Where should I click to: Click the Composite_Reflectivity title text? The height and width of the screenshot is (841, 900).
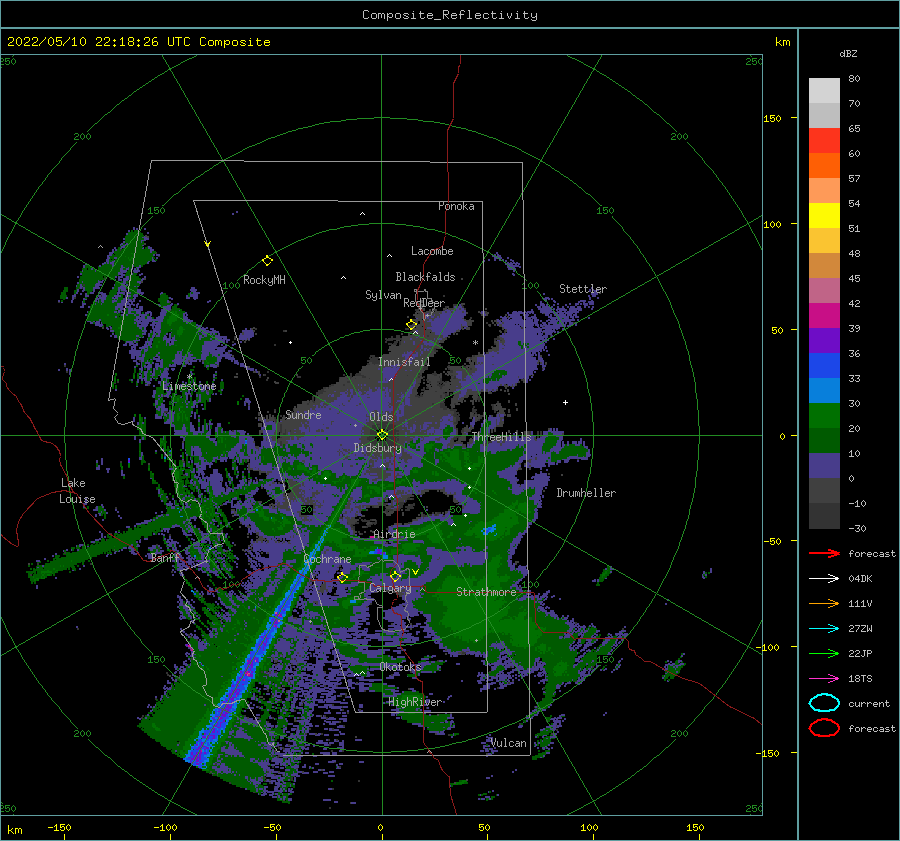[x=450, y=15]
